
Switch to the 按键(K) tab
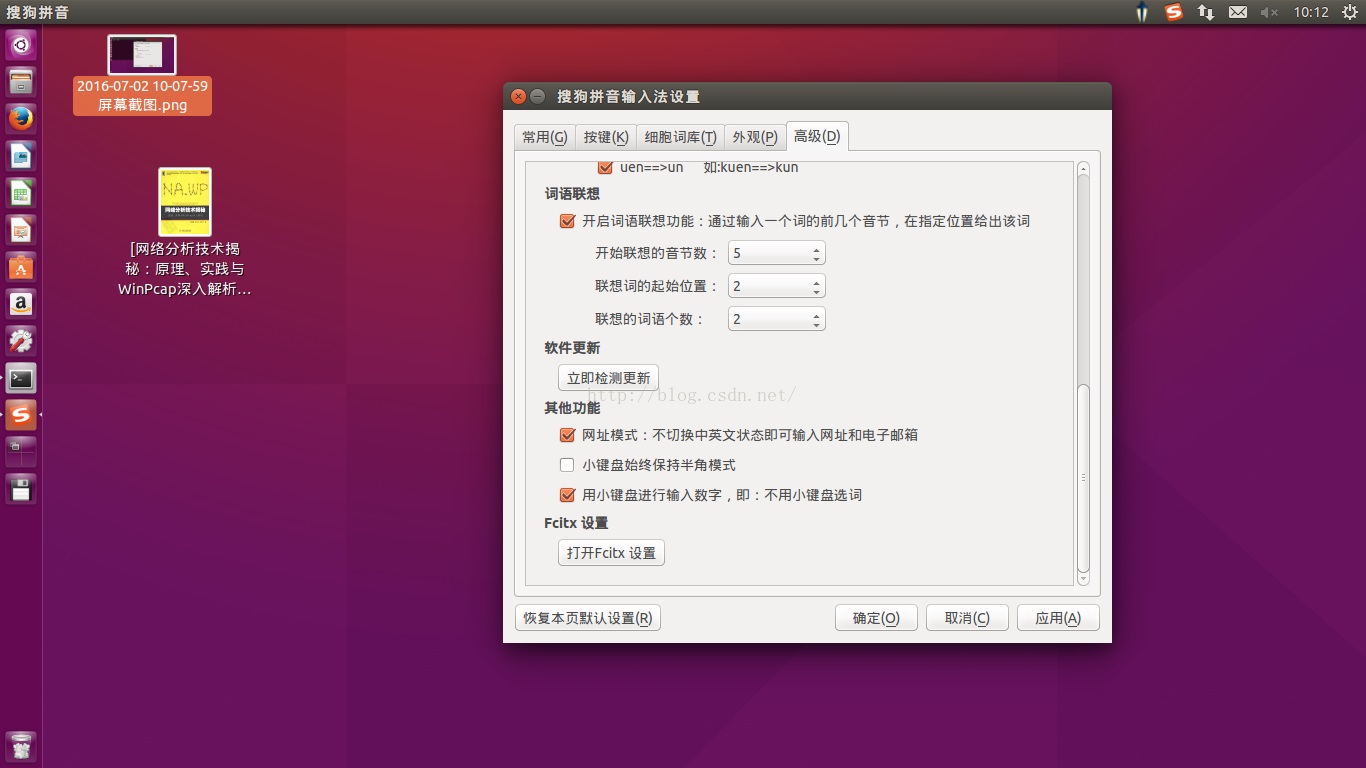click(x=606, y=137)
